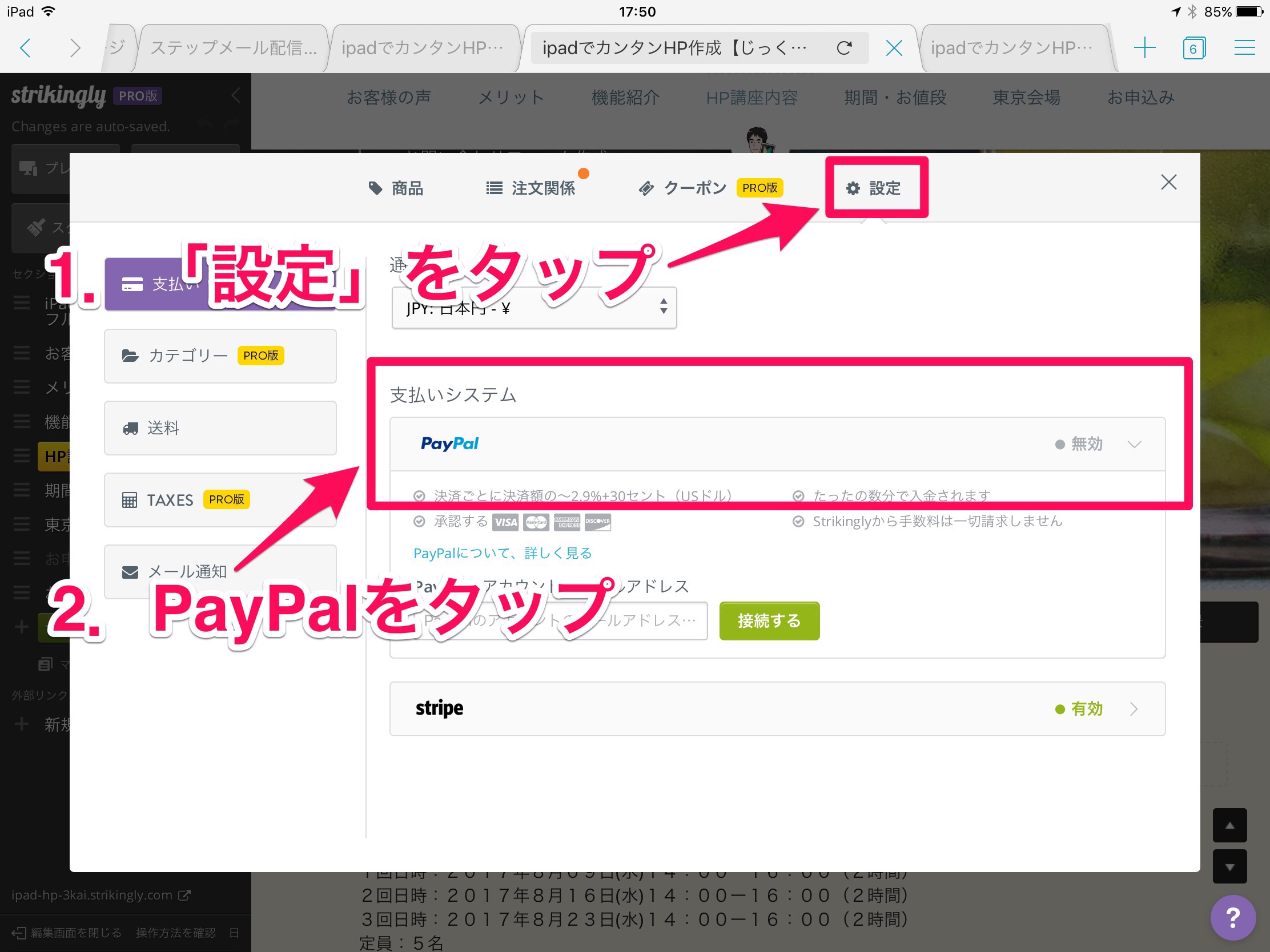Go back with browser back arrow
This screenshot has width=1270, height=952.
[x=26, y=47]
